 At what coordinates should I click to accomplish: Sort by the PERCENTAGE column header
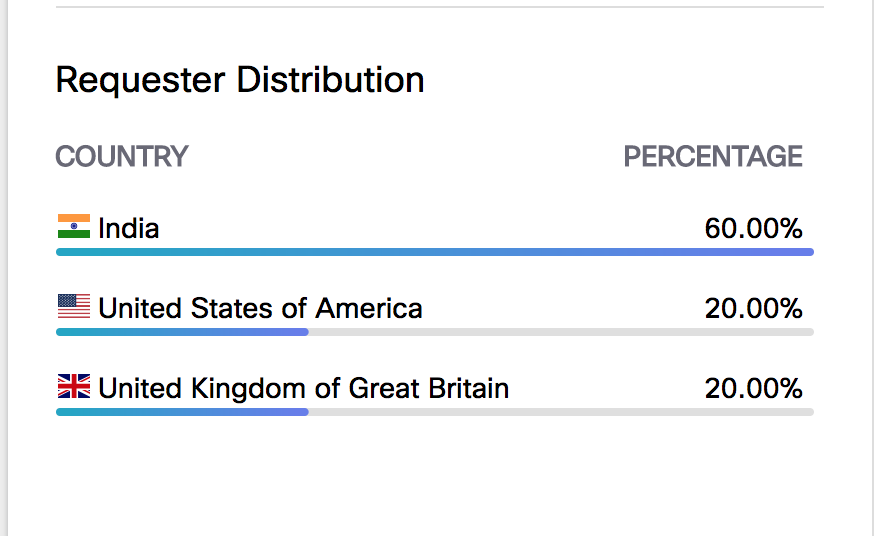pyautogui.click(x=713, y=157)
